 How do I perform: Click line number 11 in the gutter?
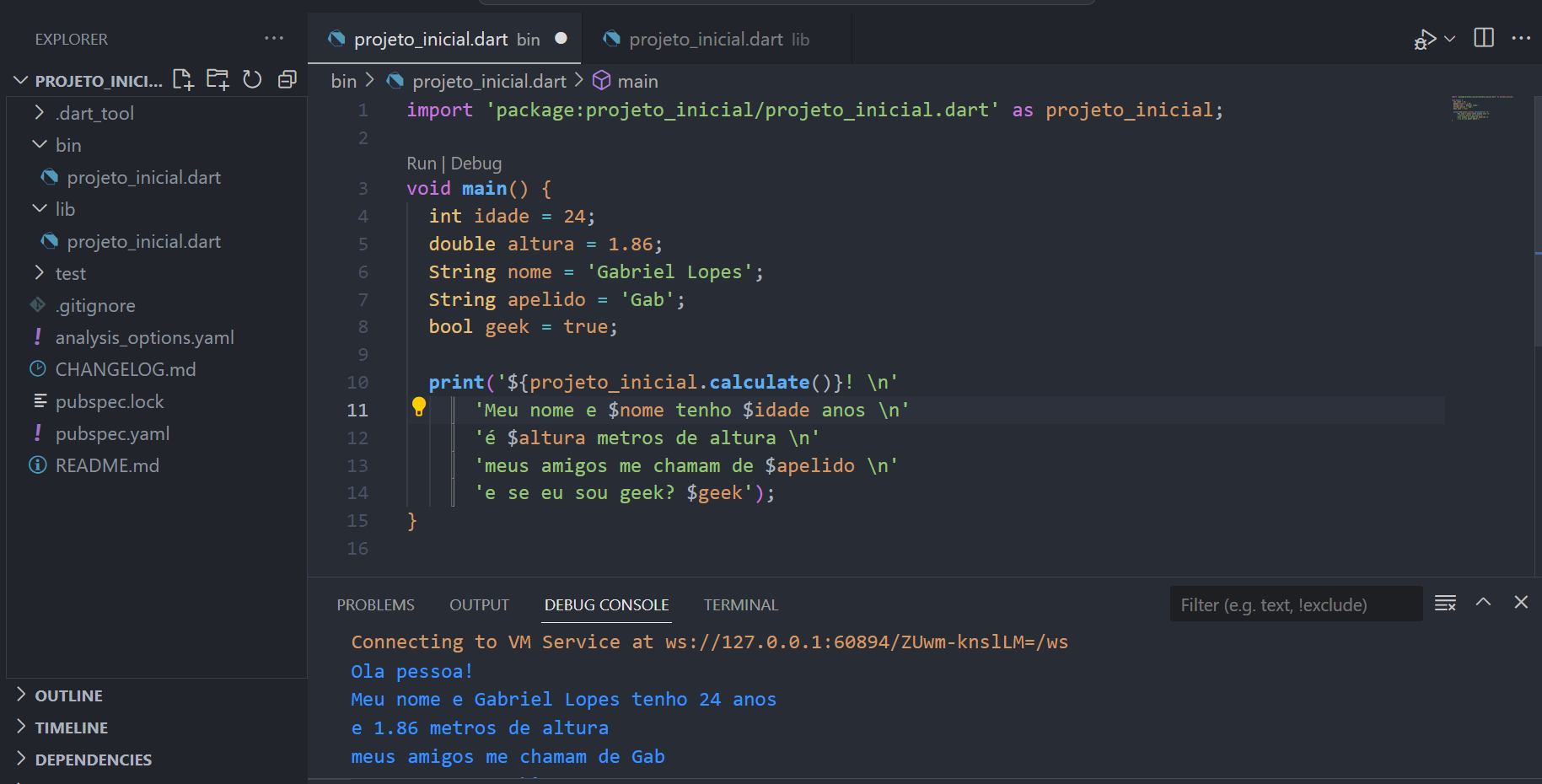pyautogui.click(x=357, y=410)
